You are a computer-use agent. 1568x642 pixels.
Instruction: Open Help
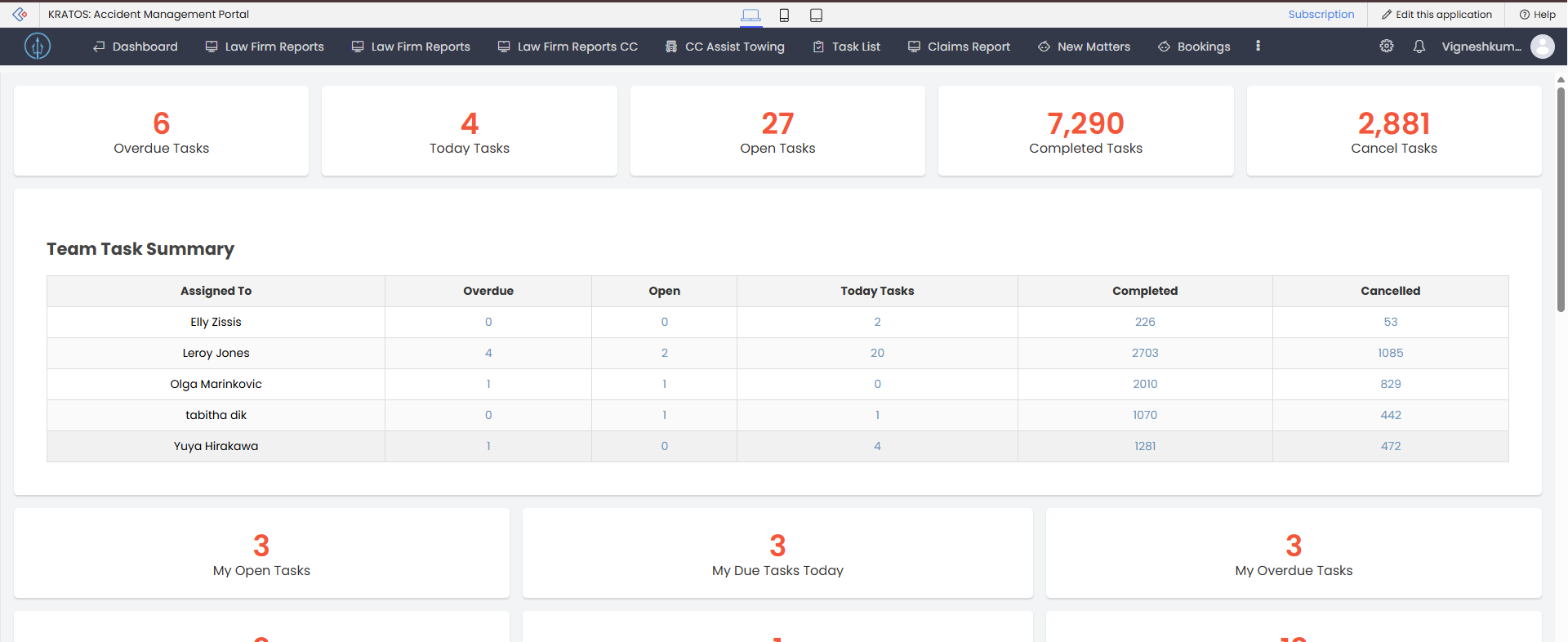(1537, 14)
